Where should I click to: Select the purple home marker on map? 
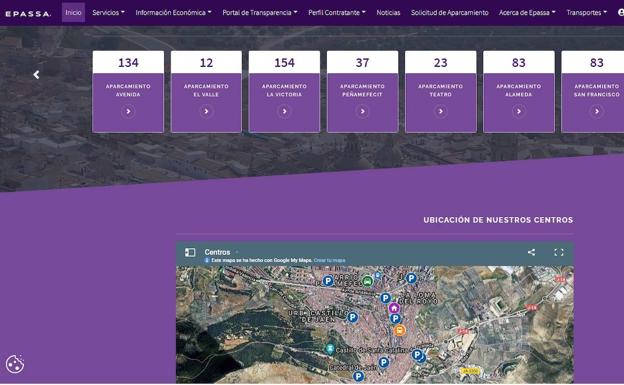click(x=394, y=308)
